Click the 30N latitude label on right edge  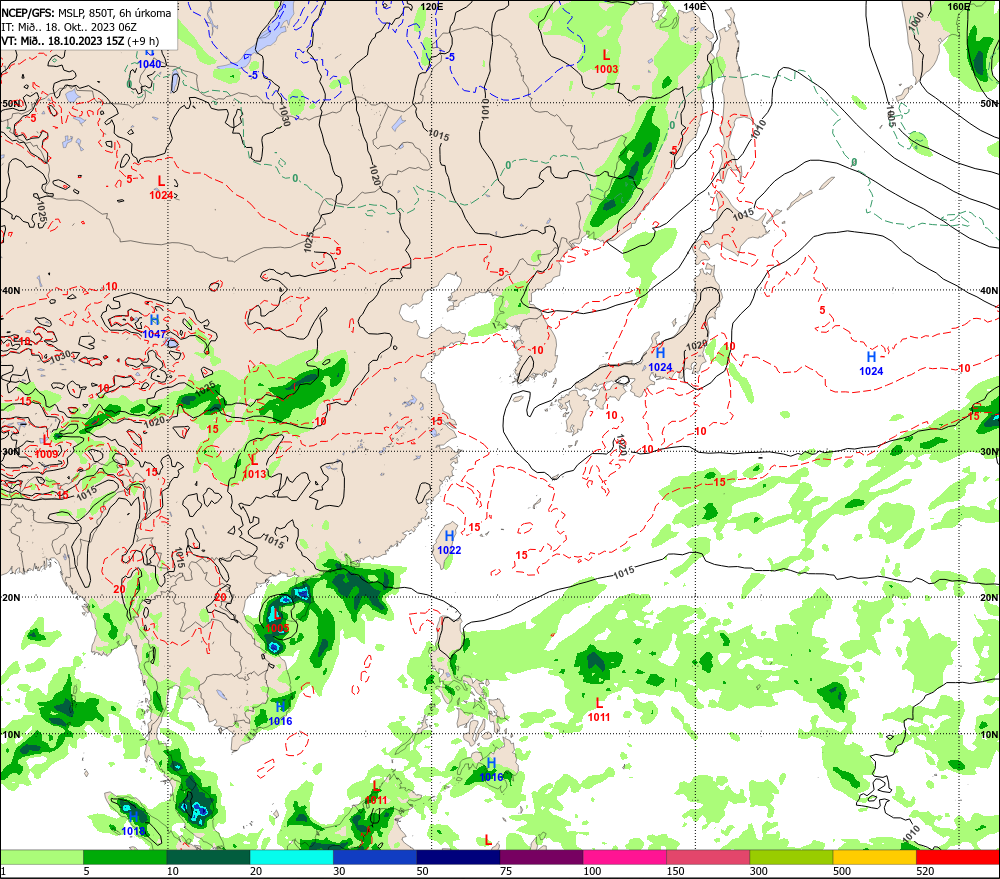click(x=989, y=452)
